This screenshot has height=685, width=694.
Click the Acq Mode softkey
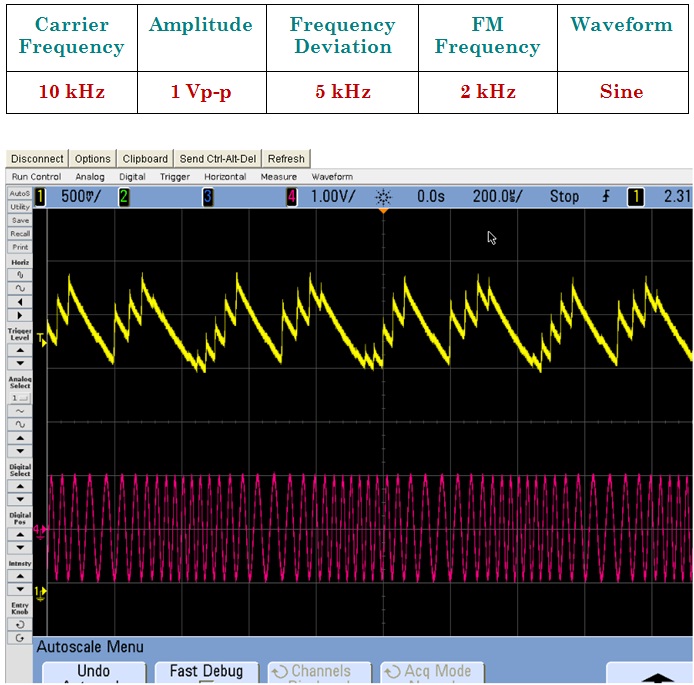[x=432, y=673]
